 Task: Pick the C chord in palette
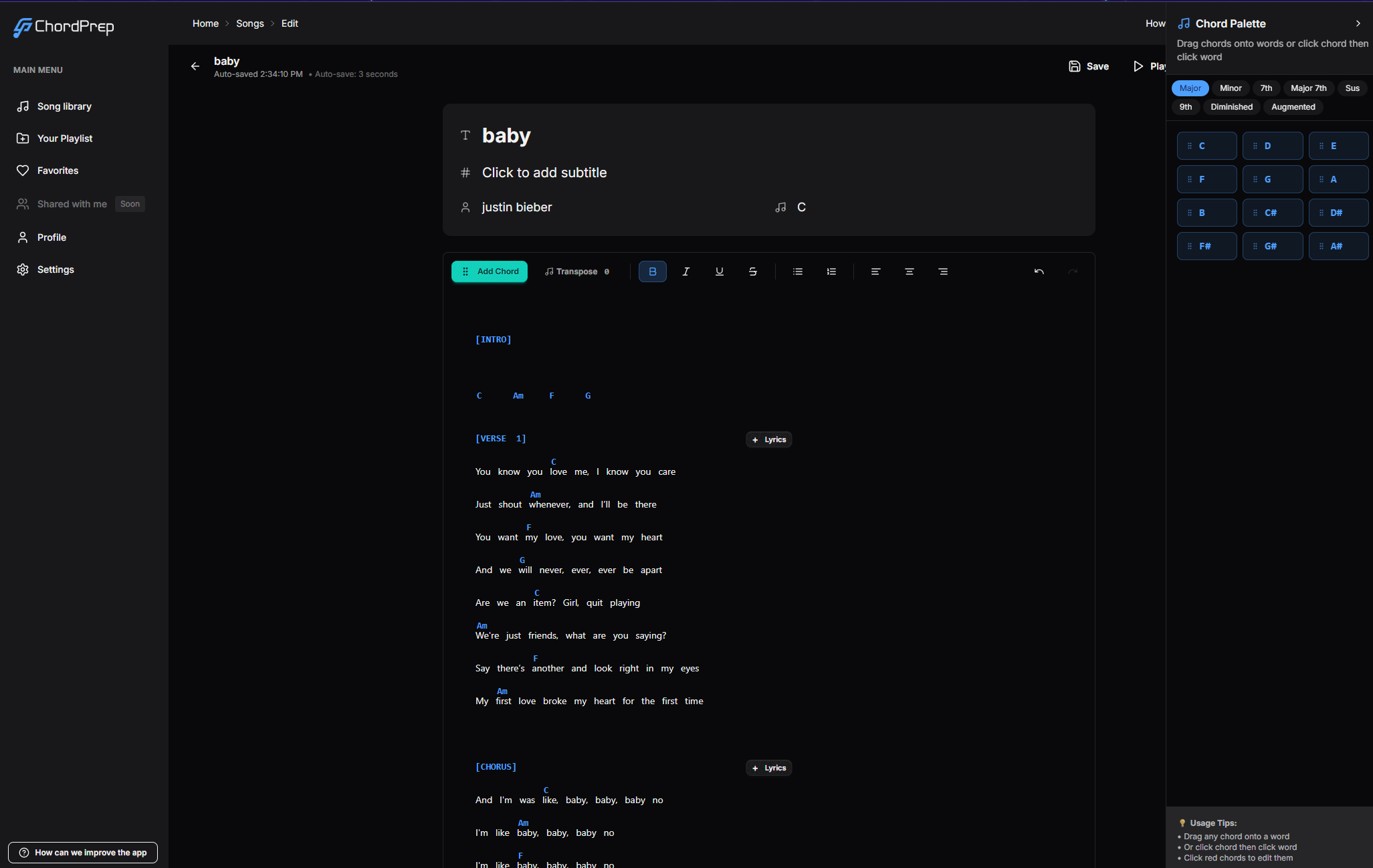click(x=1207, y=146)
